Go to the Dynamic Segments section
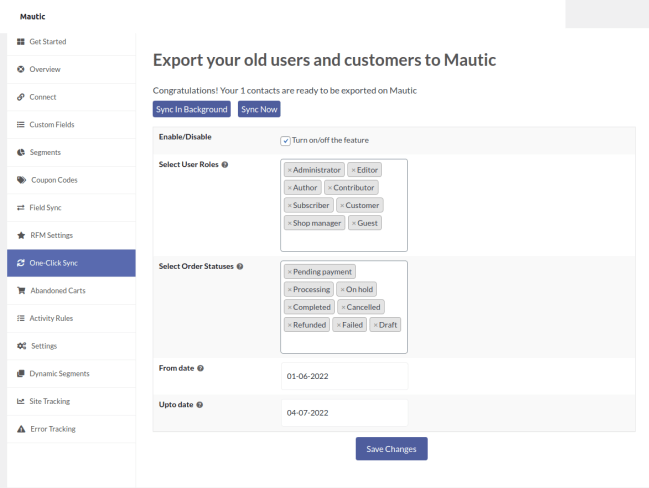The height and width of the screenshot is (488, 649). pos(59,374)
